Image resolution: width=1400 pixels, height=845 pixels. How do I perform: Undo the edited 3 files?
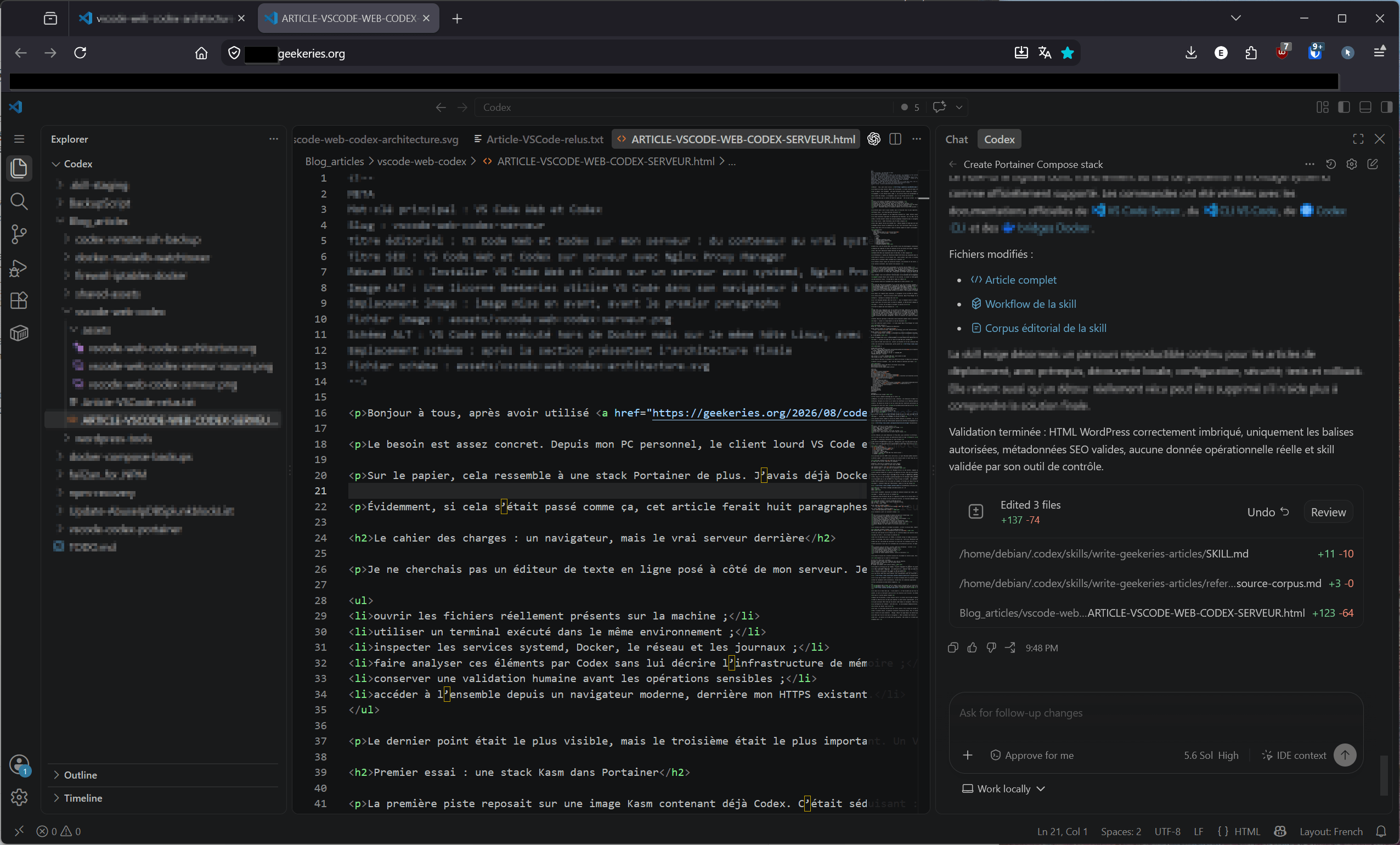[x=1268, y=512]
